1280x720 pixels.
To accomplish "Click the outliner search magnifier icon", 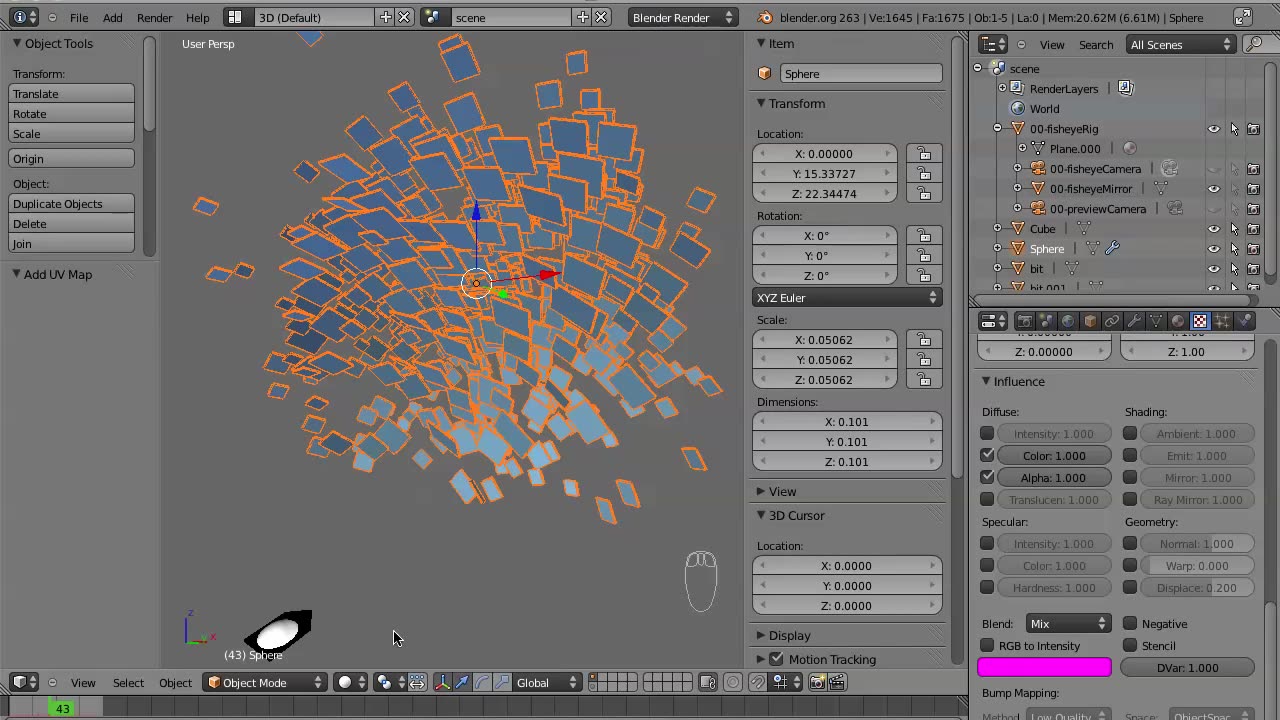I will 1254,44.
